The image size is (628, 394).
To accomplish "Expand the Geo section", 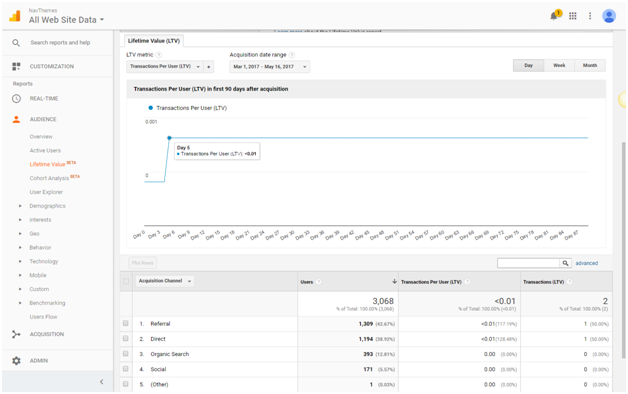I will (x=20, y=233).
